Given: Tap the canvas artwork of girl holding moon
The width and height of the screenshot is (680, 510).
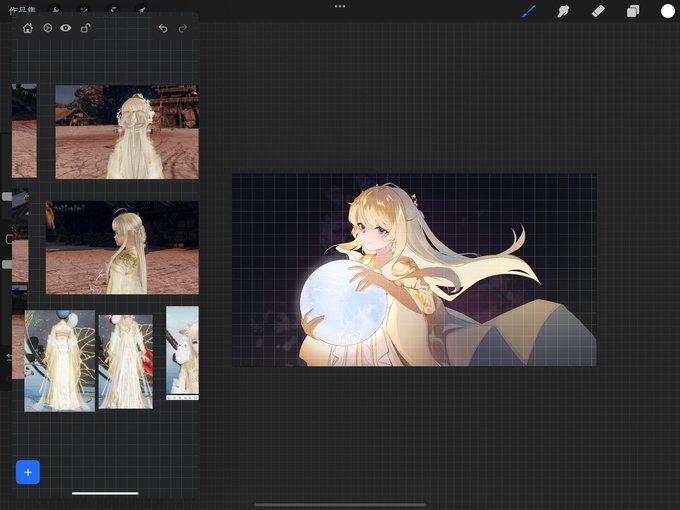Looking at the screenshot, I should pyautogui.click(x=414, y=270).
